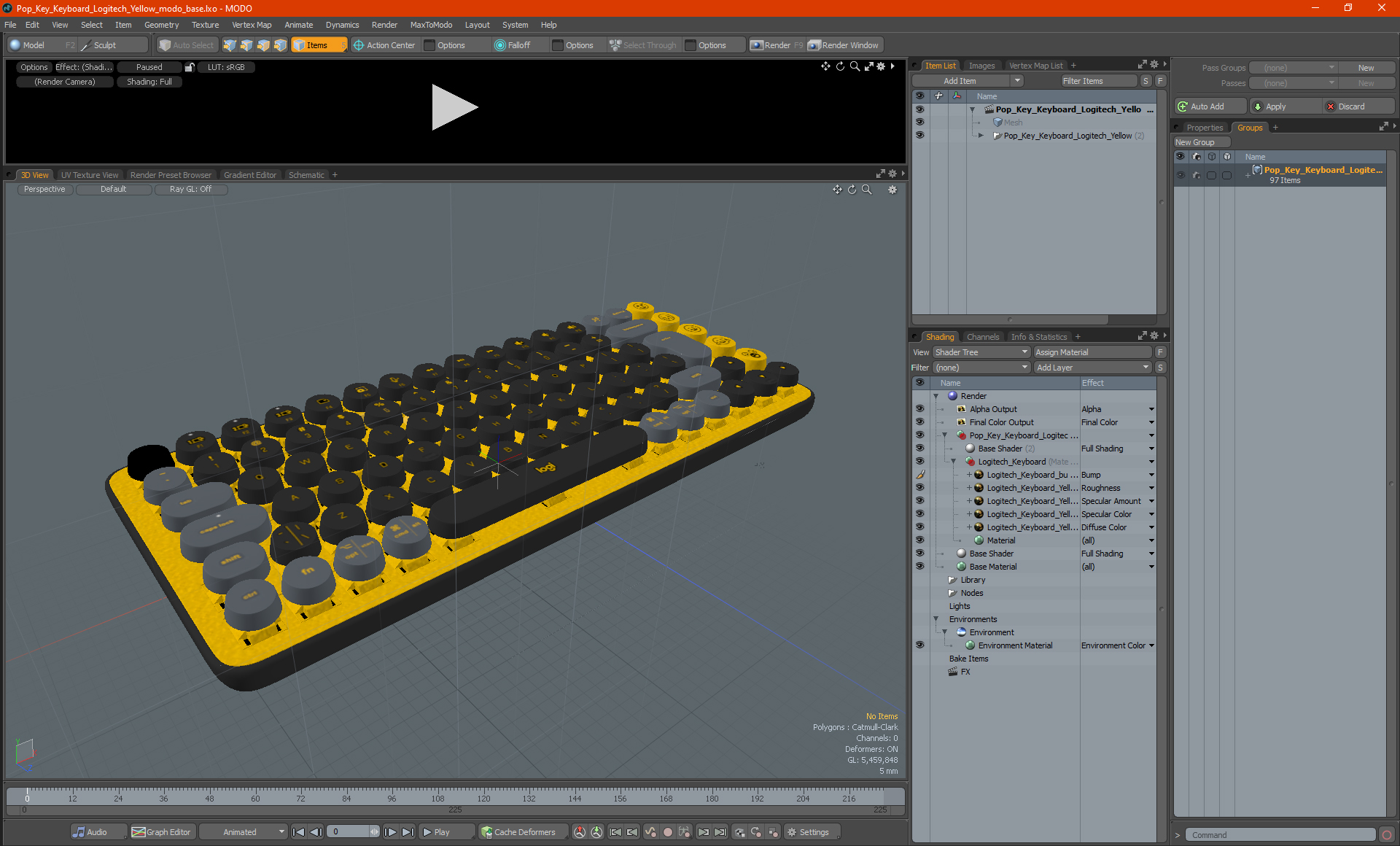
Task: Select Polygons selection mode icon
Action: [x=263, y=45]
